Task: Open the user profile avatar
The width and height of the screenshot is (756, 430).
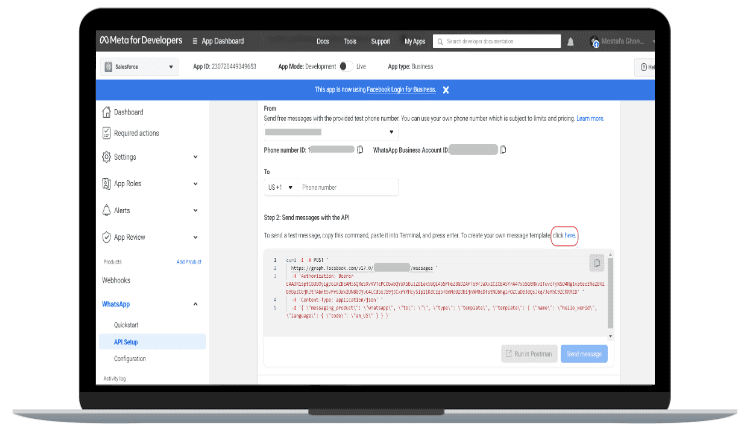Action: [x=594, y=42]
